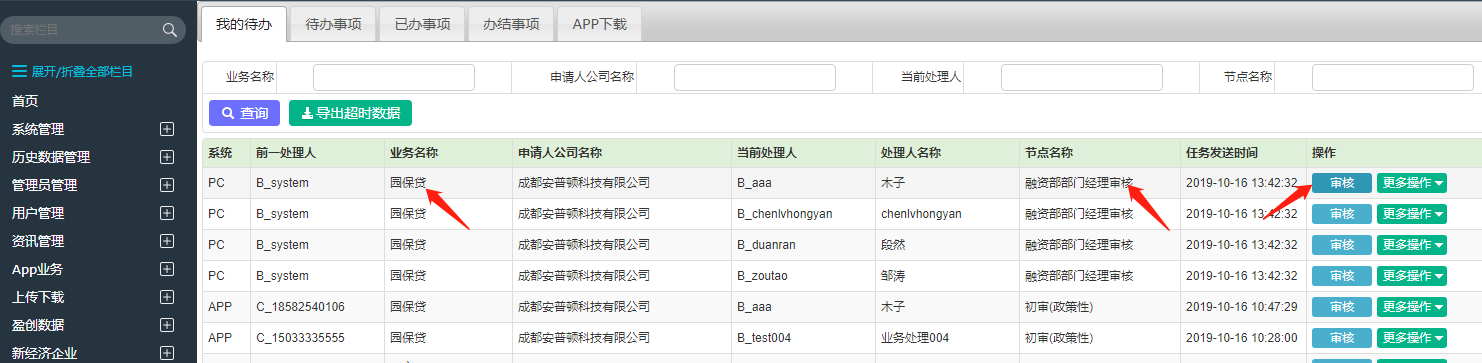Expand 系统管理 plus icon
The height and width of the screenshot is (363, 1482).
(x=167, y=129)
